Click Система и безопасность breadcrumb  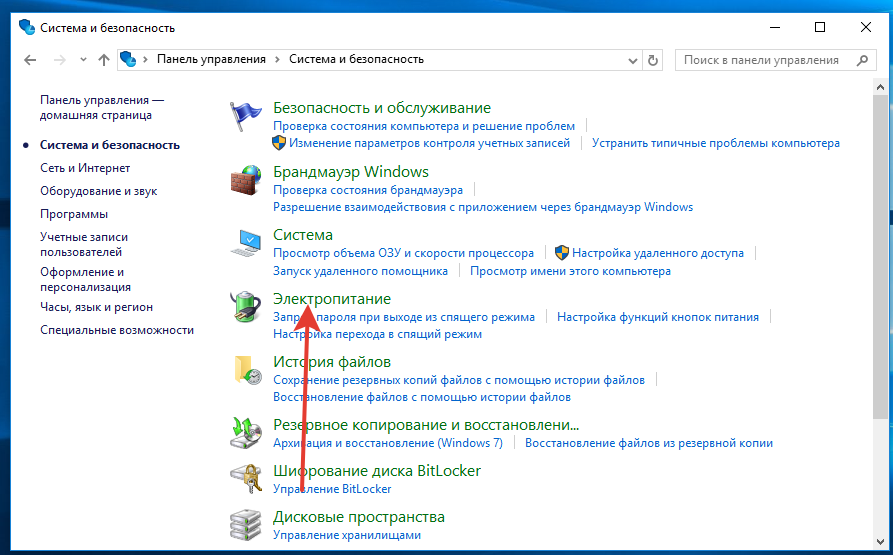click(357, 59)
